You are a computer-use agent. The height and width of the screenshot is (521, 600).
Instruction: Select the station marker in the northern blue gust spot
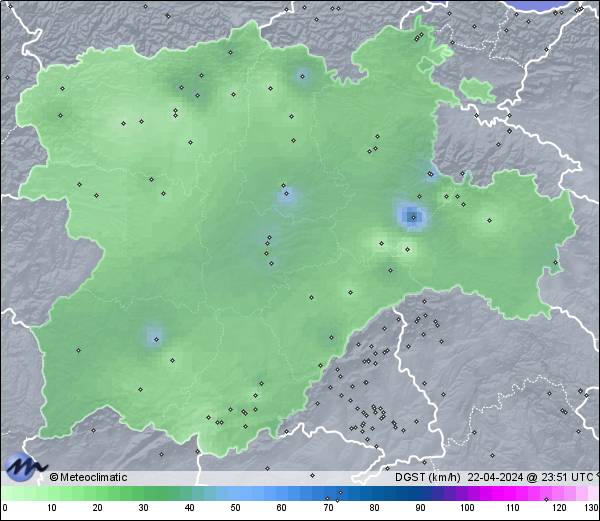tap(303, 77)
